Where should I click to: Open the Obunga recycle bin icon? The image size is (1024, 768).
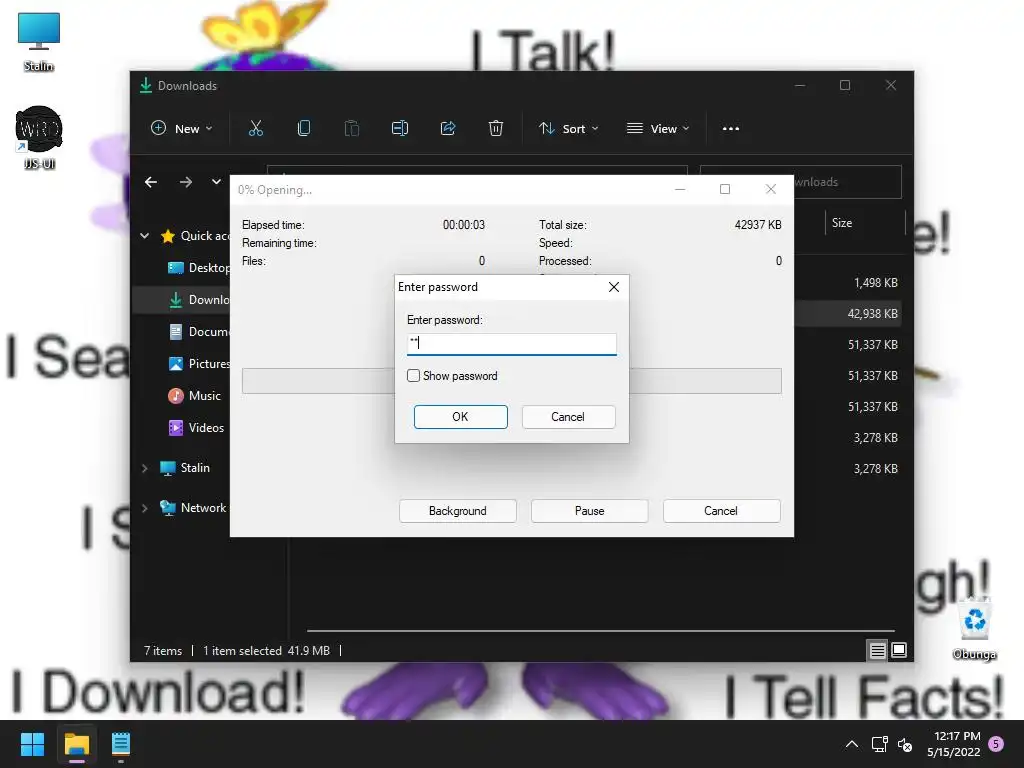point(974,628)
